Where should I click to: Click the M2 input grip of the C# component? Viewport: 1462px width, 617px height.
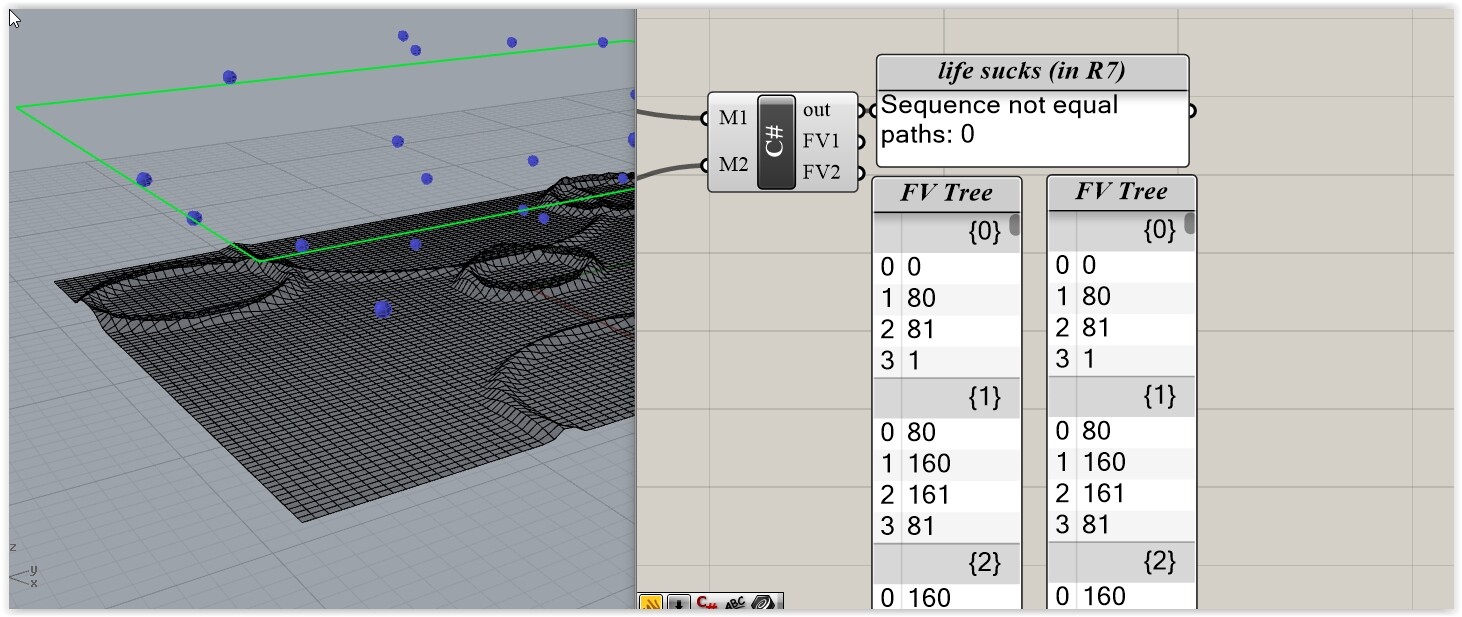pyautogui.click(x=703, y=165)
